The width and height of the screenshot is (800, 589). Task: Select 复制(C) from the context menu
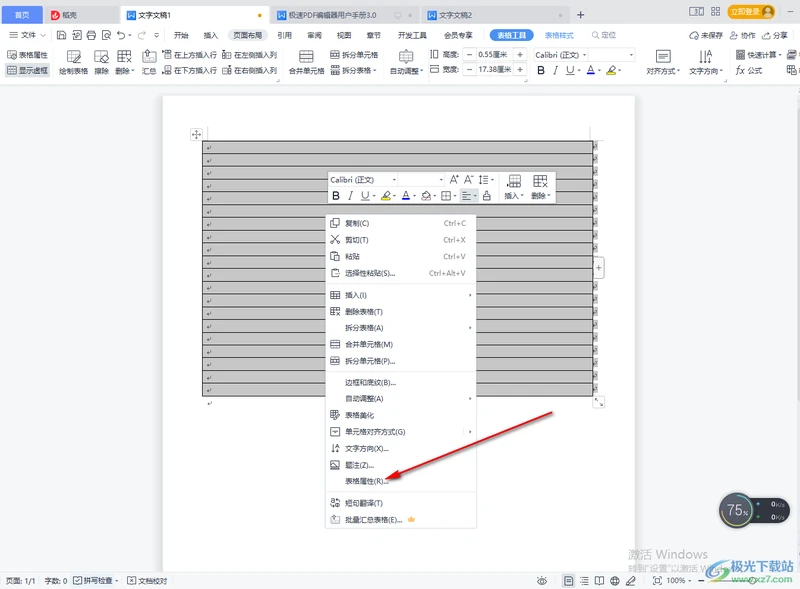click(401, 223)
